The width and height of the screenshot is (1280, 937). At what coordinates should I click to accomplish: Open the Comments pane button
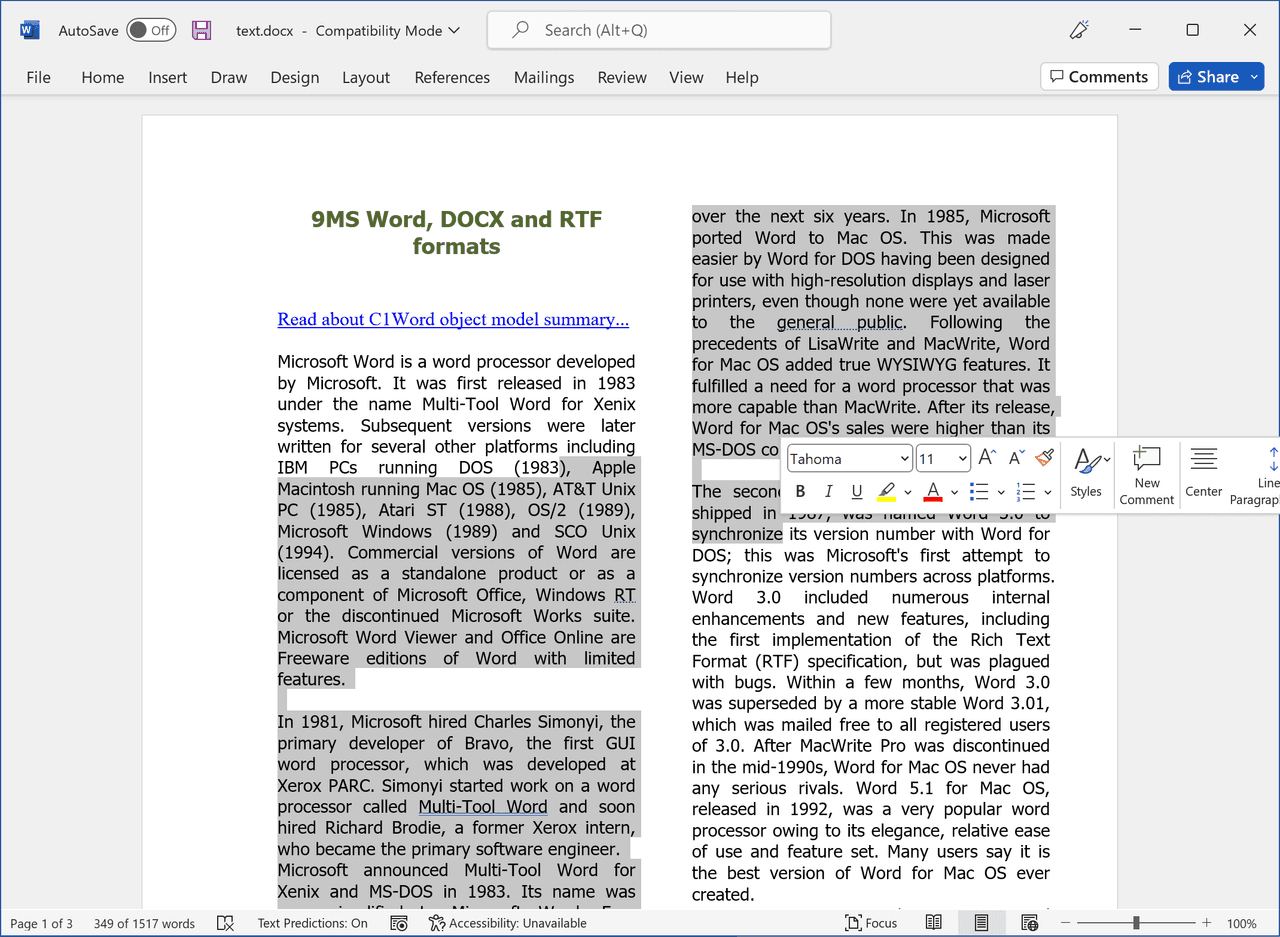(x=1099, y=77)
